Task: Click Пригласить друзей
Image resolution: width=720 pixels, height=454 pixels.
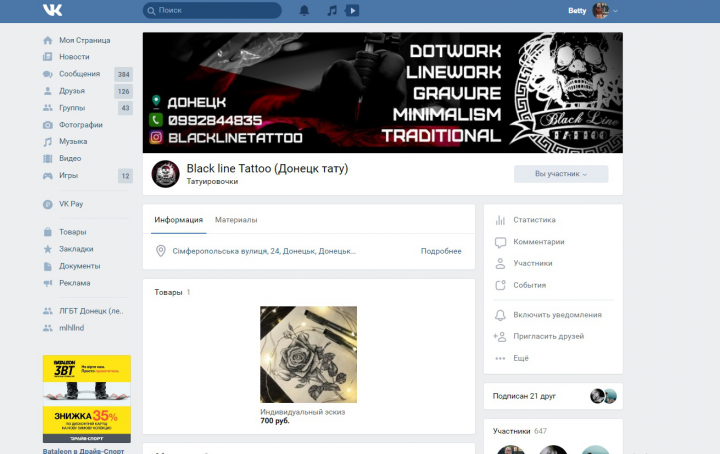Action: pos(549,336)
